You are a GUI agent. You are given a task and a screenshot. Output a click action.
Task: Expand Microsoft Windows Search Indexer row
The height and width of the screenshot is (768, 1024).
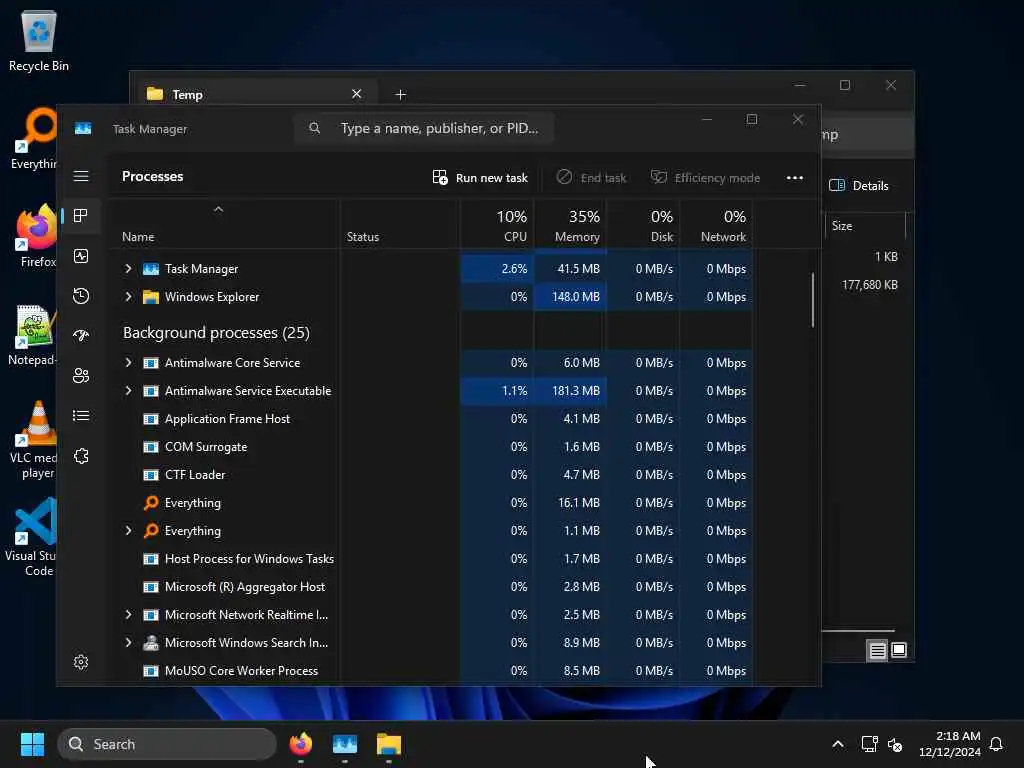(x=128, y=643)
